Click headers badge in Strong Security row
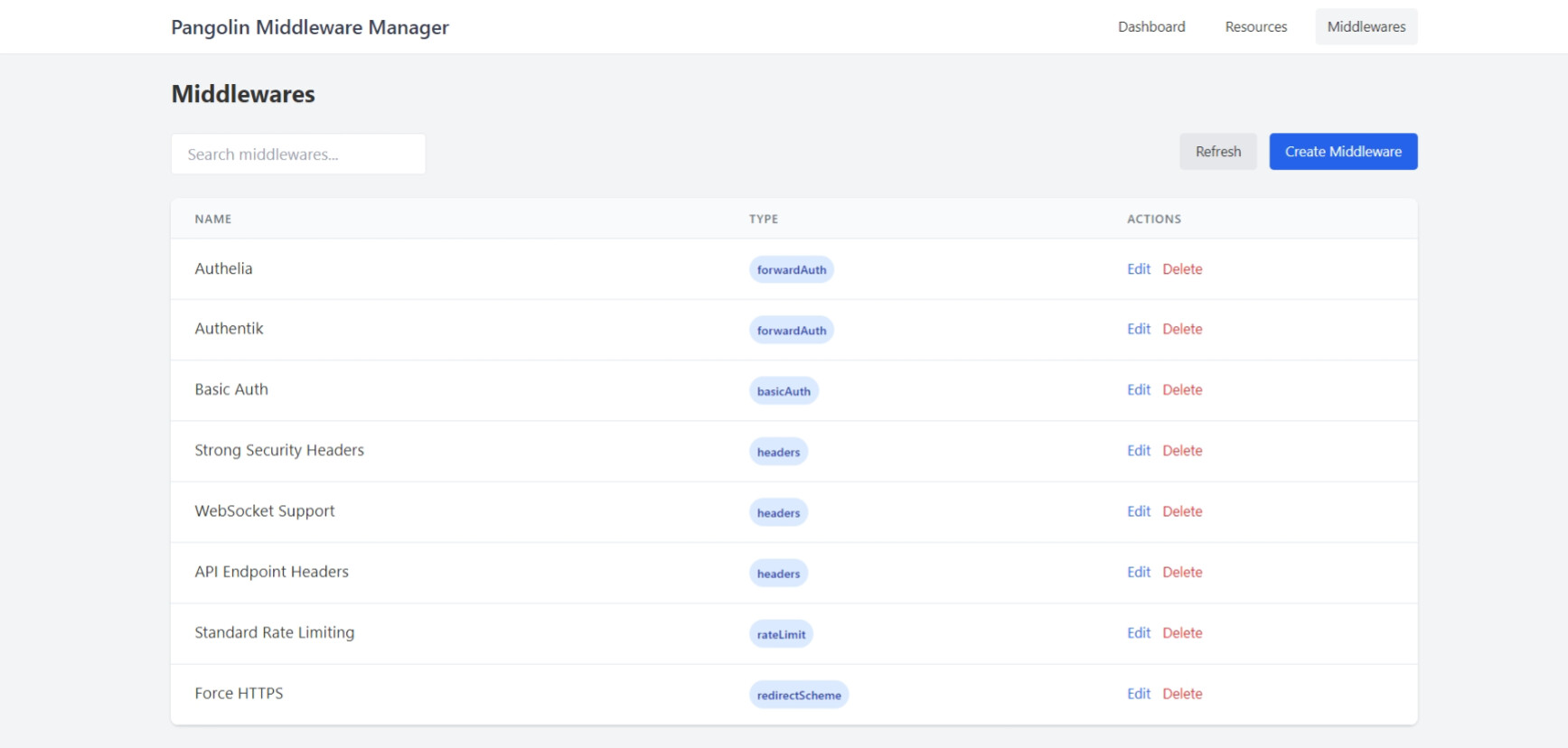The height and width of the screenshot is (748, 1568). pyautogui.click(x=778, y=452)
